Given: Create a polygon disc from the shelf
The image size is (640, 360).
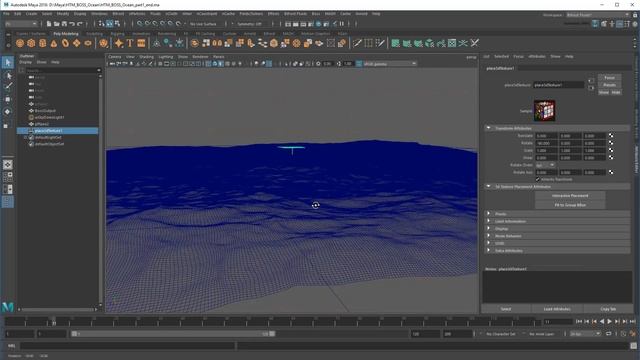Looking at the screenshot, I should (x=88, y=43).
